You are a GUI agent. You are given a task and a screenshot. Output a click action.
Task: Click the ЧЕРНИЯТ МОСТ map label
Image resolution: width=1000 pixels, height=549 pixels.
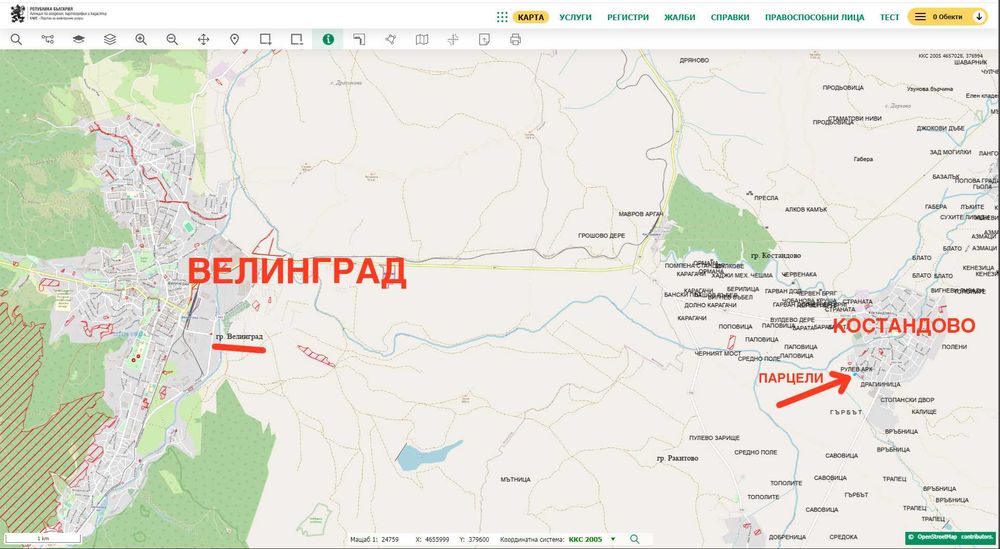point(718,353)
